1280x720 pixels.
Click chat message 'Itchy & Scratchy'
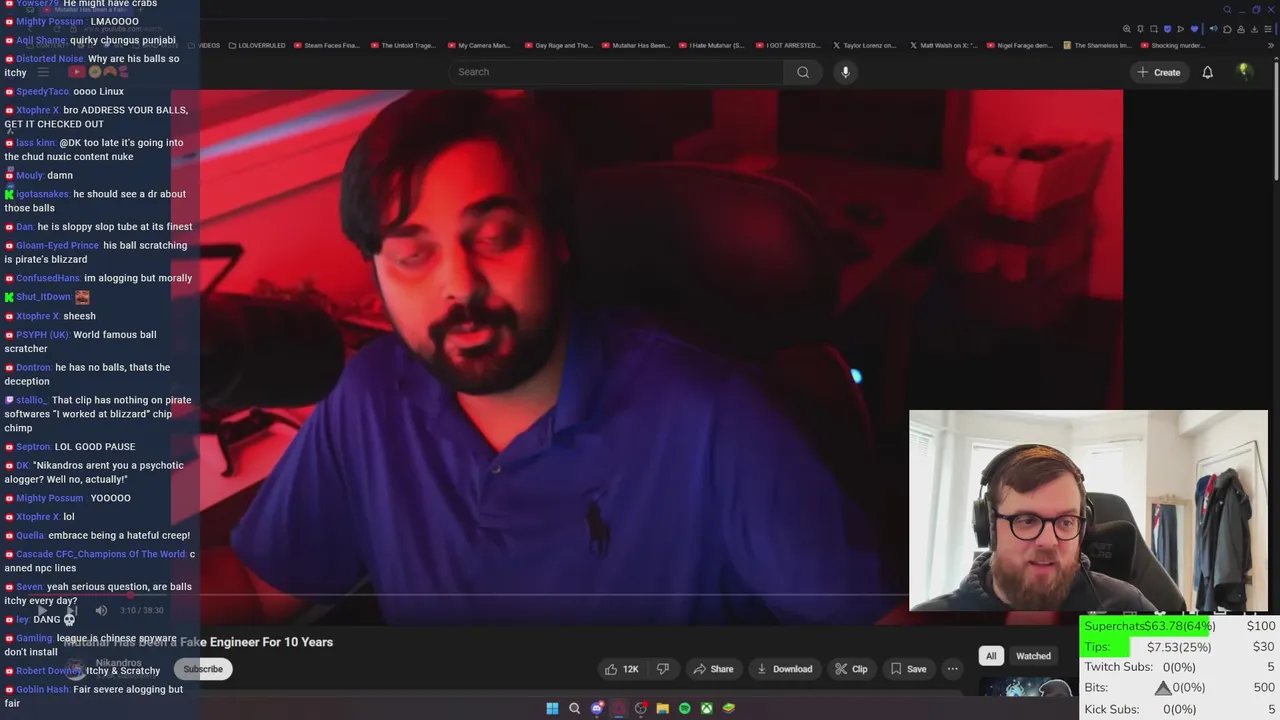[x=123, y=671]
